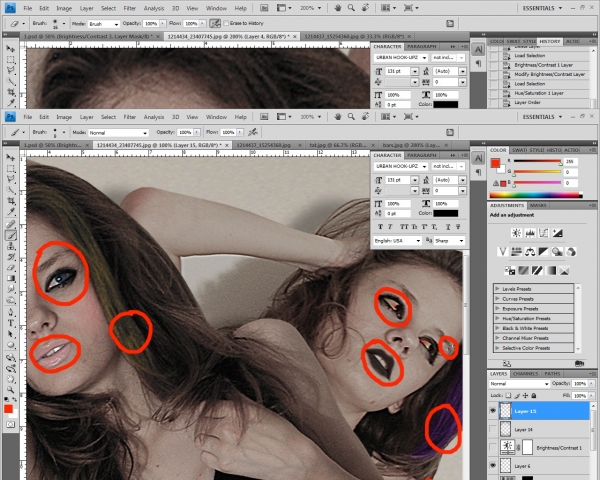Click the font size field in lower Character panel
The image size is (600, 480).
point(398,180)
